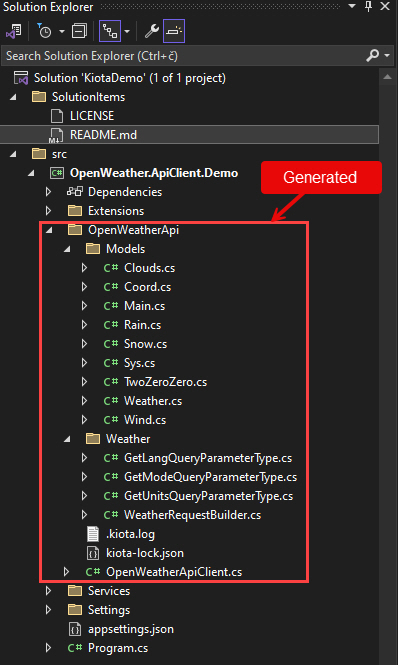This screenshot has width=398, height=665.
Task: Collapse All tree items icon
Action: (x=79, y=31)
